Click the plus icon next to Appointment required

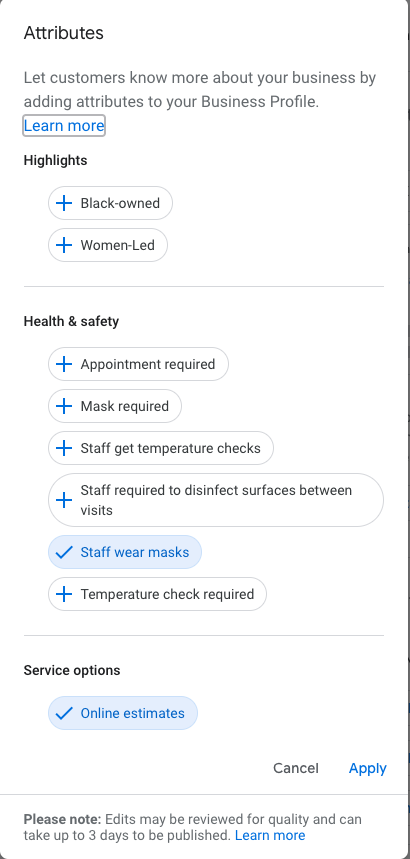coord(64,364)
